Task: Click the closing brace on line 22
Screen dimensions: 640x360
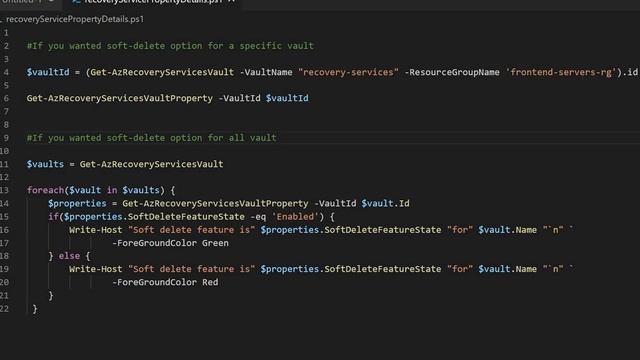Action: point(35,309)
